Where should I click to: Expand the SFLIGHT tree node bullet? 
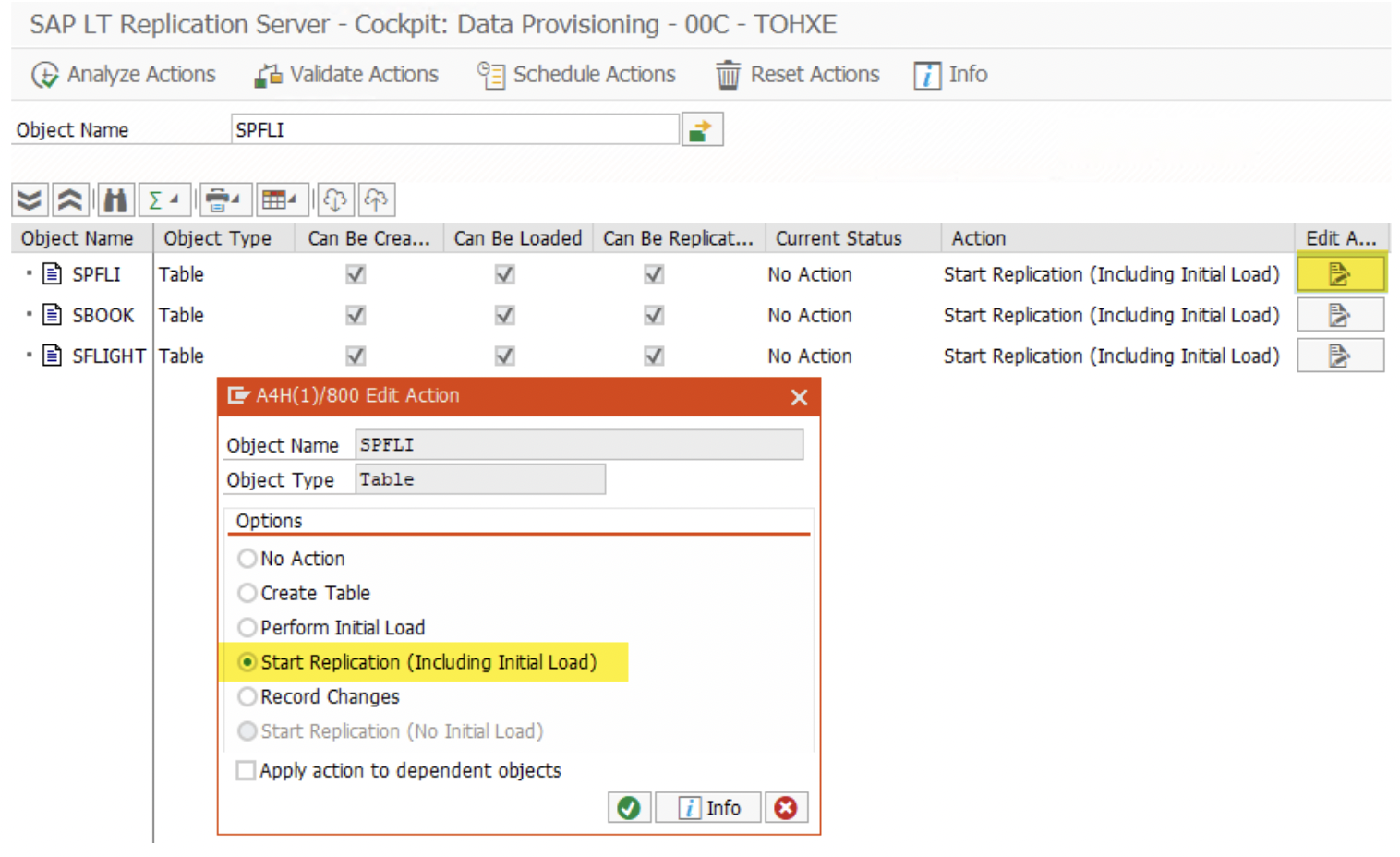29,354
